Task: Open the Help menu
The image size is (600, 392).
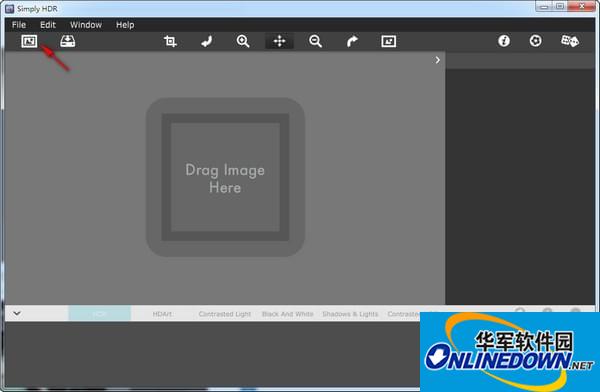Action: pos(125,25)
